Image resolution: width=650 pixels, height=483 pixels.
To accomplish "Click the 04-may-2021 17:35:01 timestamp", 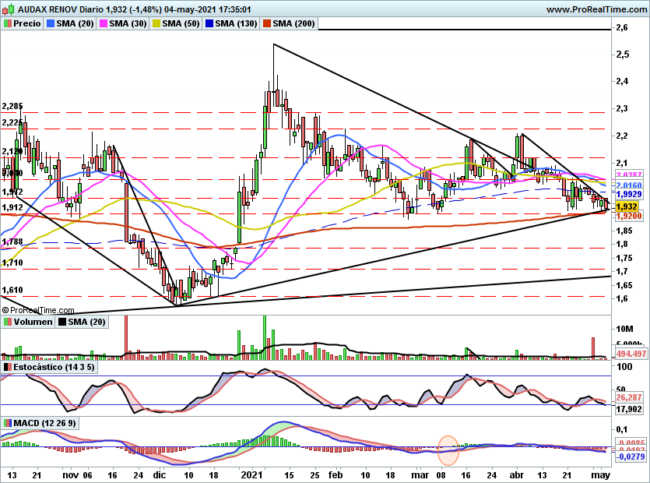I will pos(207,9).
